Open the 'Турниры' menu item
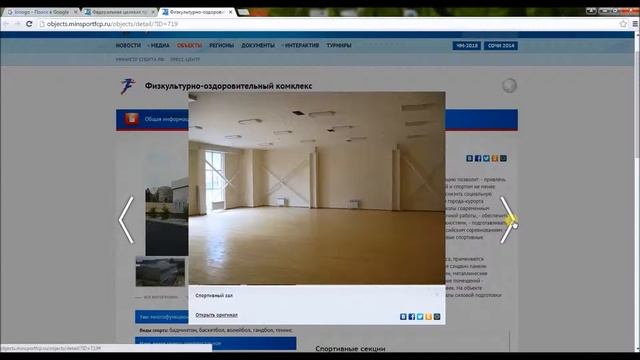The width and height of the screenshot is (640, 360). [x=339, y=45]
